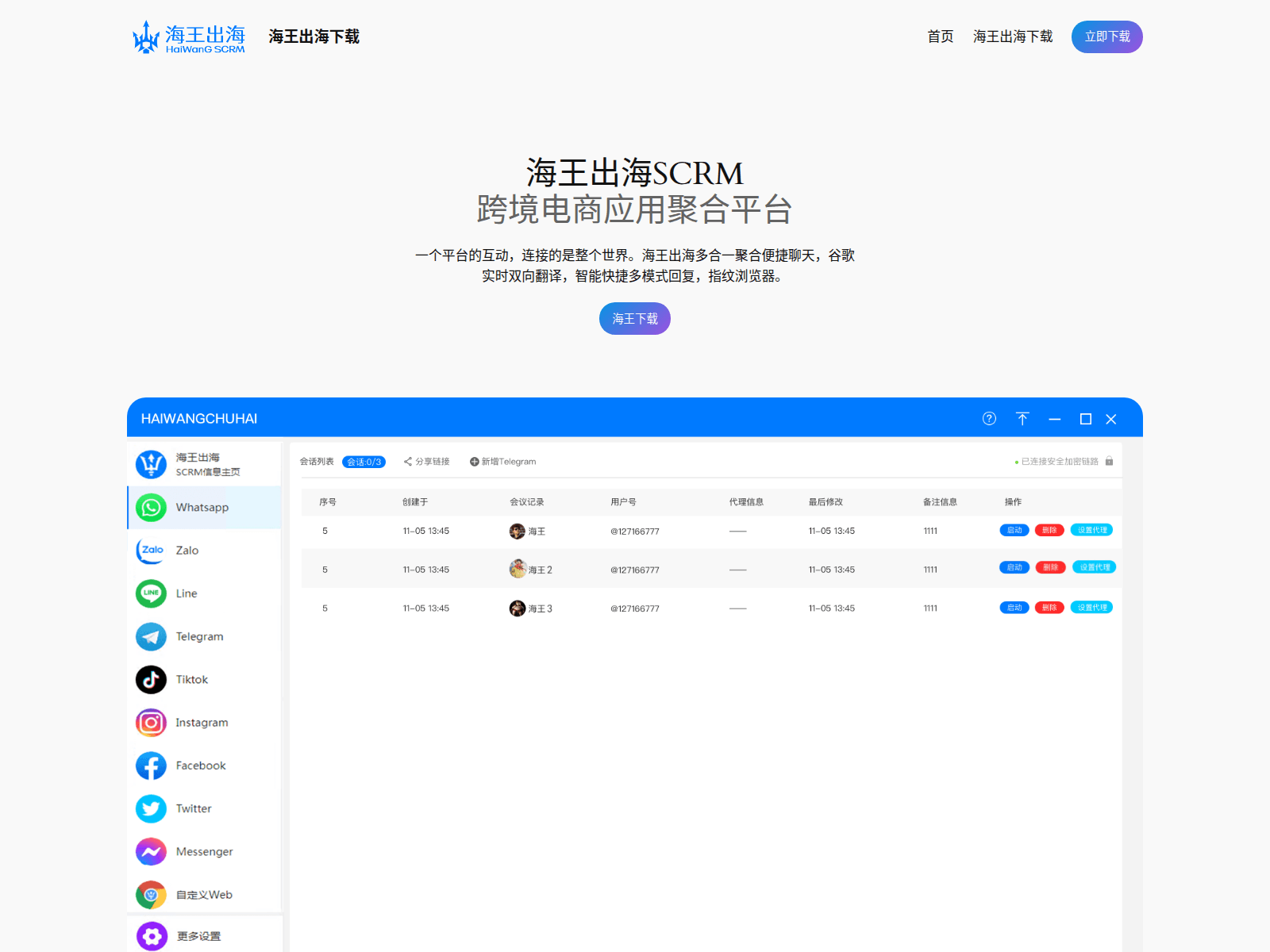Click the Telegram label in sidebar

pos(200,637)
